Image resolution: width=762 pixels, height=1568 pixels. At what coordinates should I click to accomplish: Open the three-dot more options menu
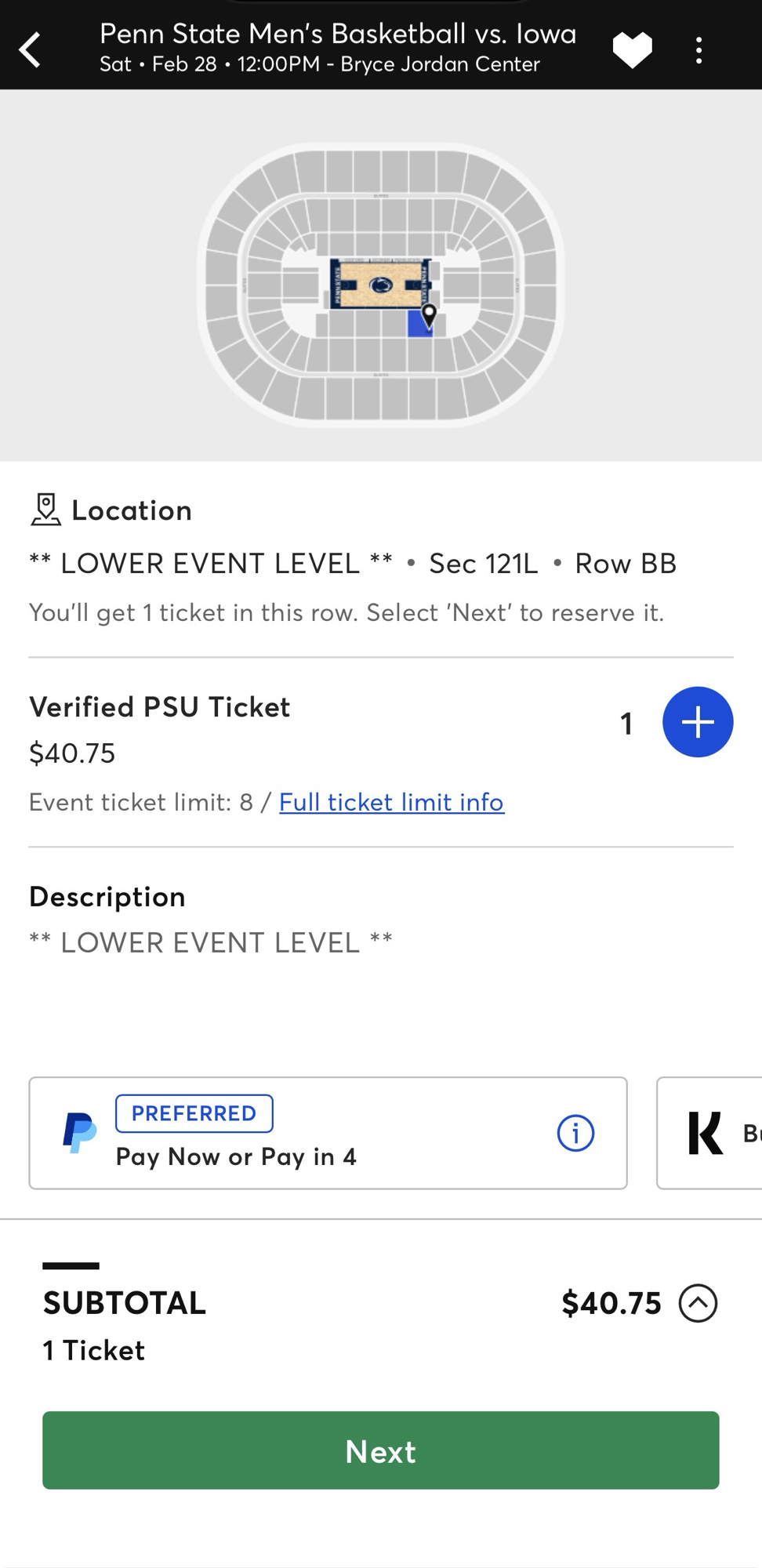point(698,50)
